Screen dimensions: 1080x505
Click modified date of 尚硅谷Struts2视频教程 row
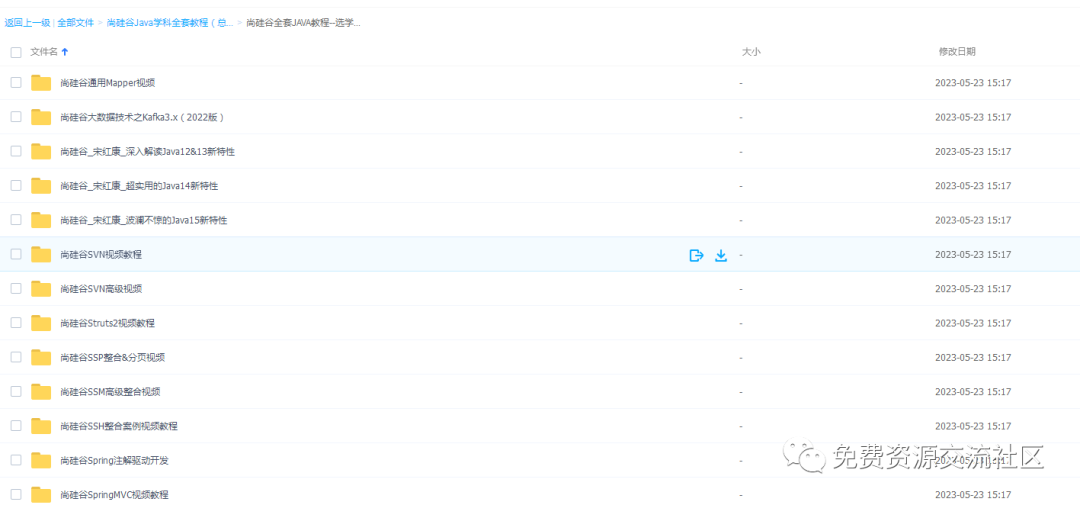coord(973,323)
